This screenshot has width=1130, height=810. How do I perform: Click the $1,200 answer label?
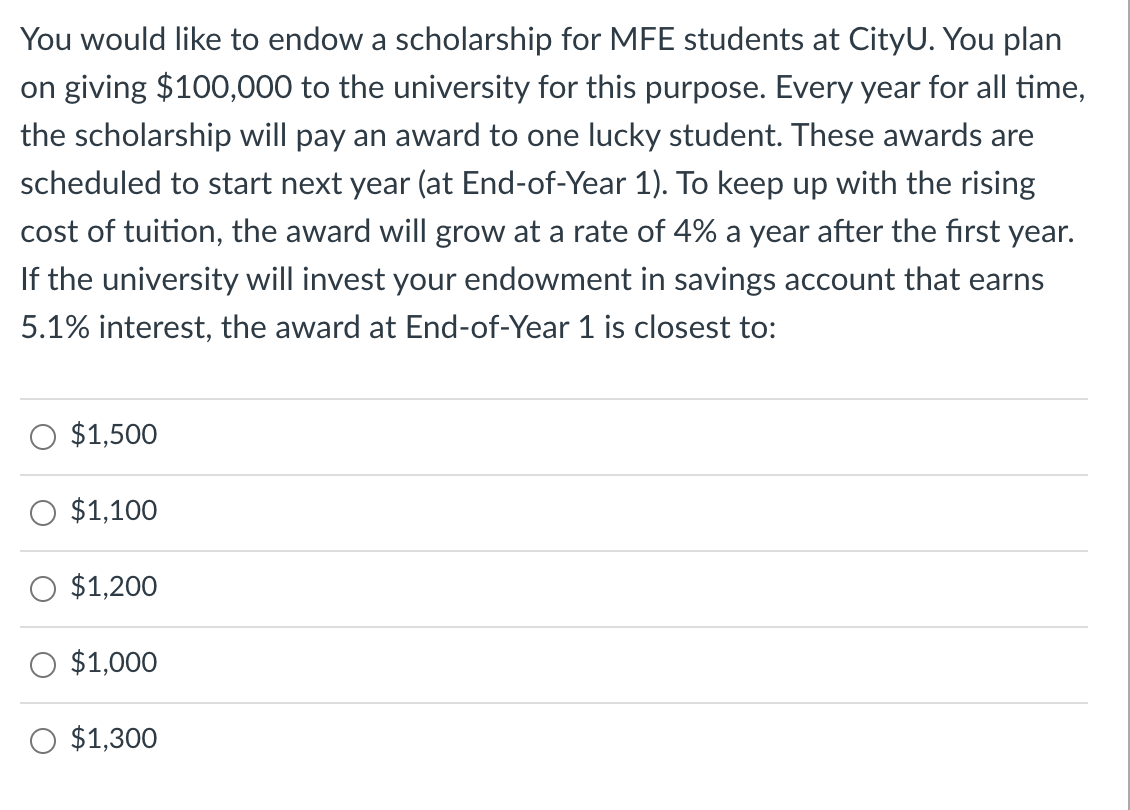(x=112, y=587)
